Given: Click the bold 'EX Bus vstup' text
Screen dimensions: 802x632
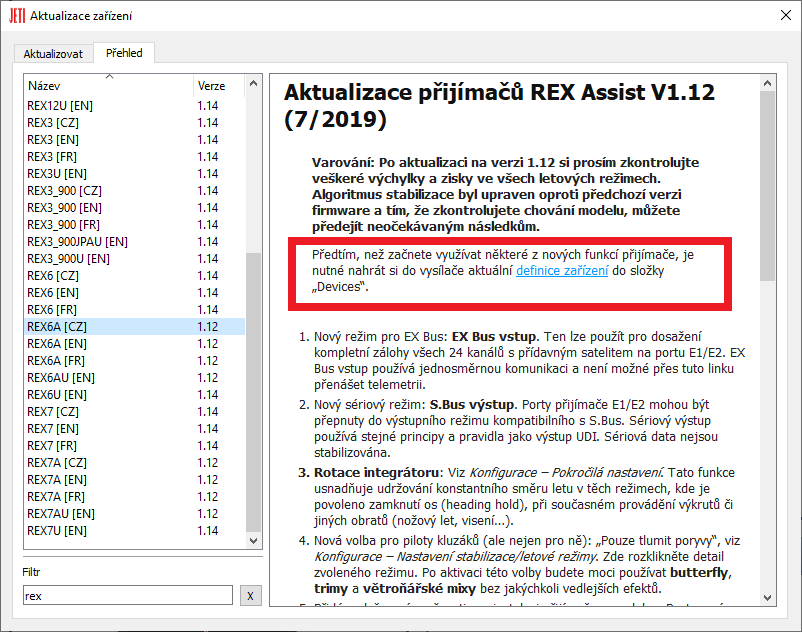Looking at the screenshot, I should click(494, 336).
